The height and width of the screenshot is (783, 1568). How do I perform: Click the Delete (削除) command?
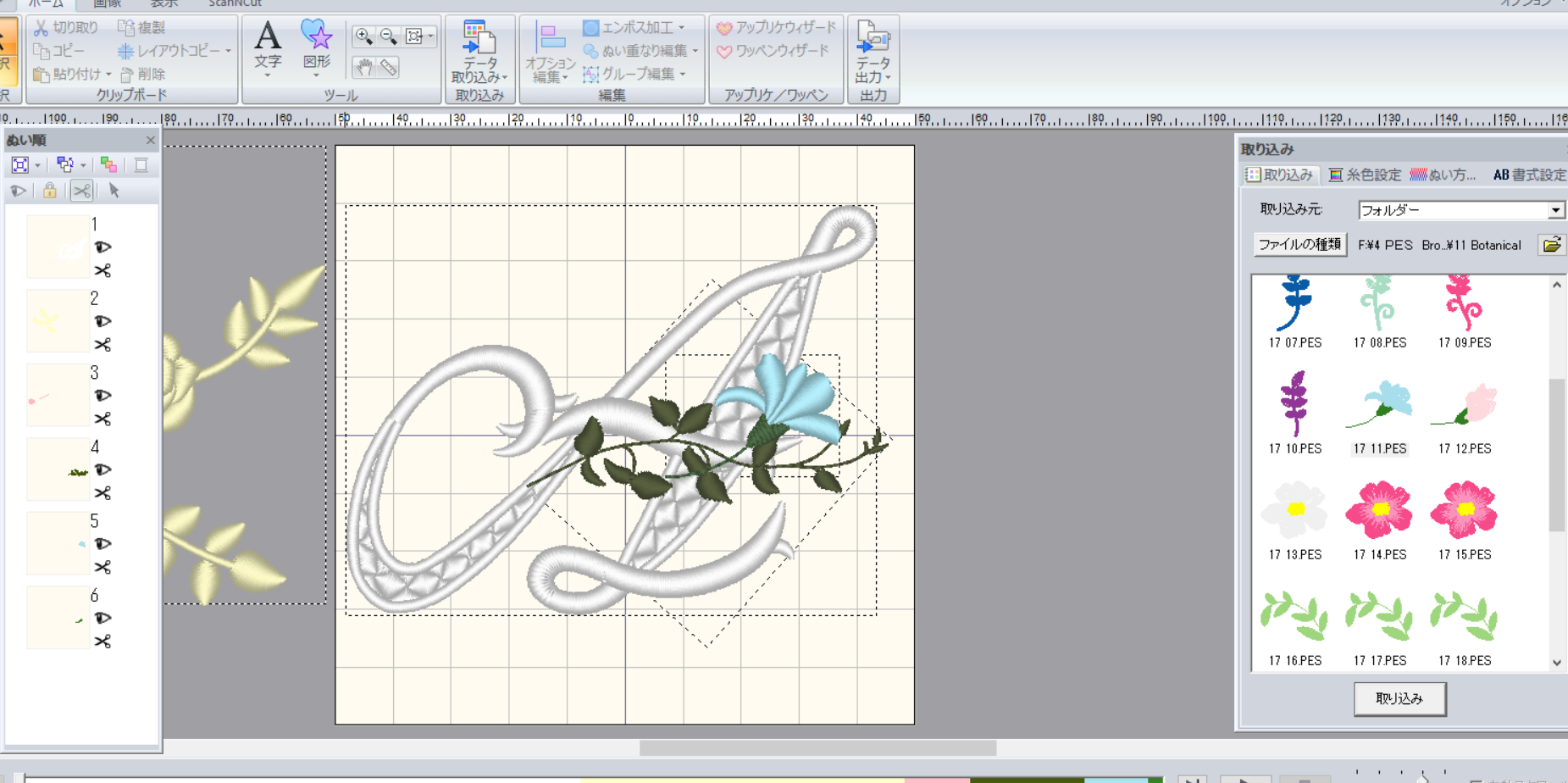[142, 75]
